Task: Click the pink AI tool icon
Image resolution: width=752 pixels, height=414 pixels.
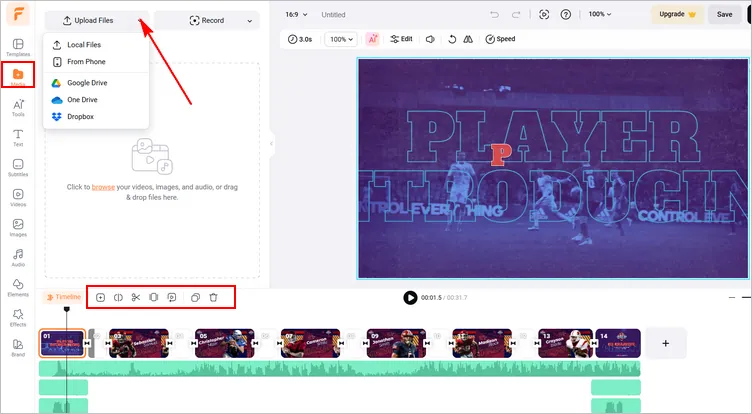Action: coord(373,39)
